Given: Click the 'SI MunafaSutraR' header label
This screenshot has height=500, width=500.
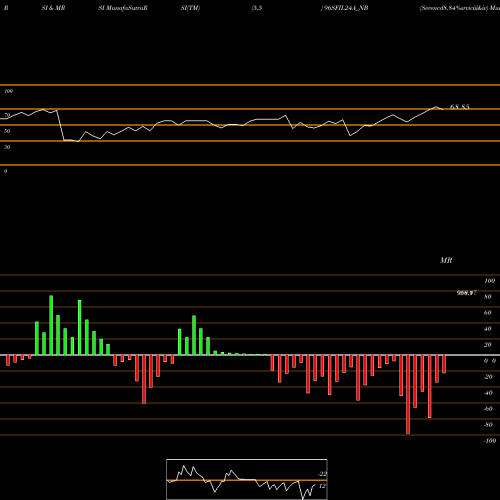Looking at the screenshot, I should [x=123, y=8].
